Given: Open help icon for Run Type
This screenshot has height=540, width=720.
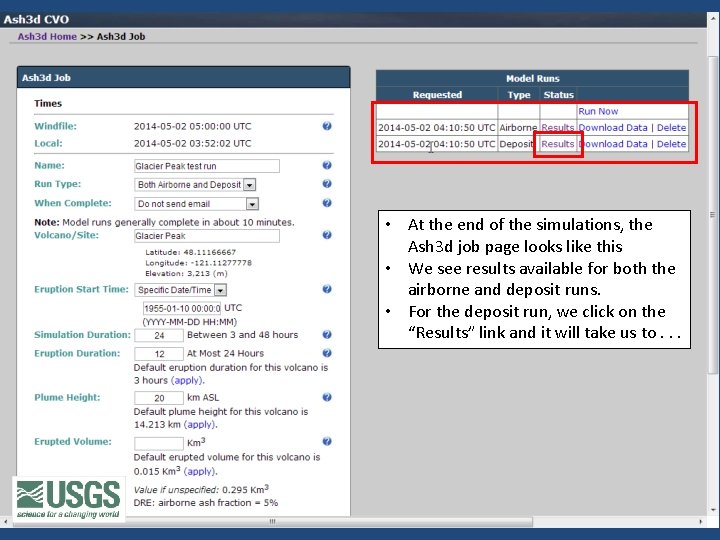Looking at the screenshot, I should click(327, 184).
